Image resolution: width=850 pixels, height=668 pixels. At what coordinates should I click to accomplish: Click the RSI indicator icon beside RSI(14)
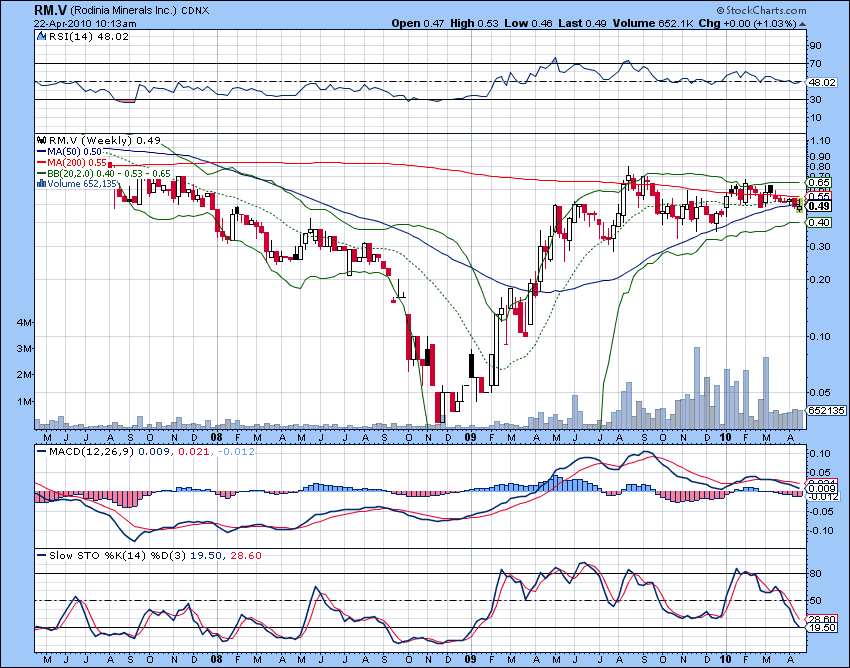pos(42,36)
